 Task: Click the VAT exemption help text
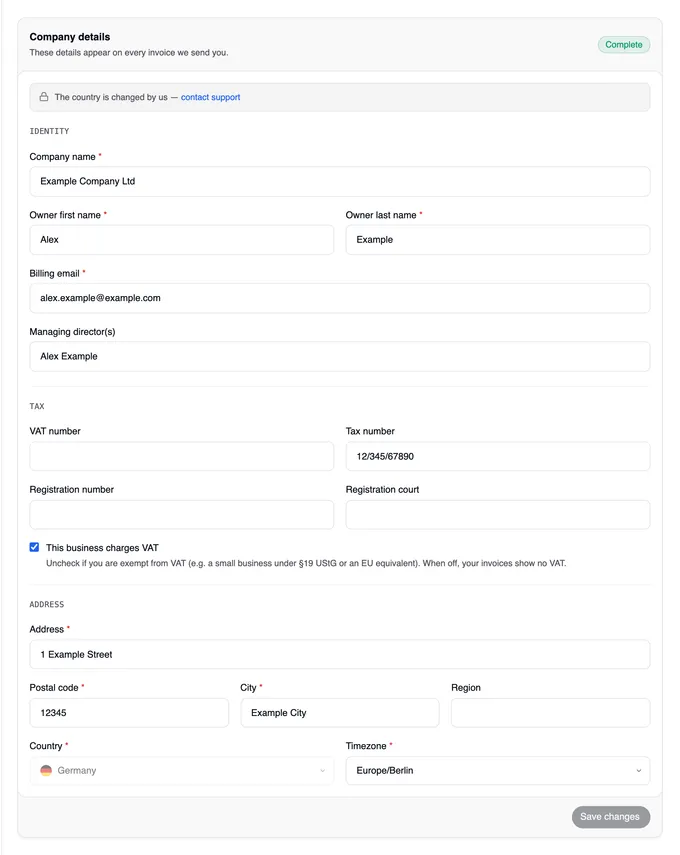[x=306, y=563]
